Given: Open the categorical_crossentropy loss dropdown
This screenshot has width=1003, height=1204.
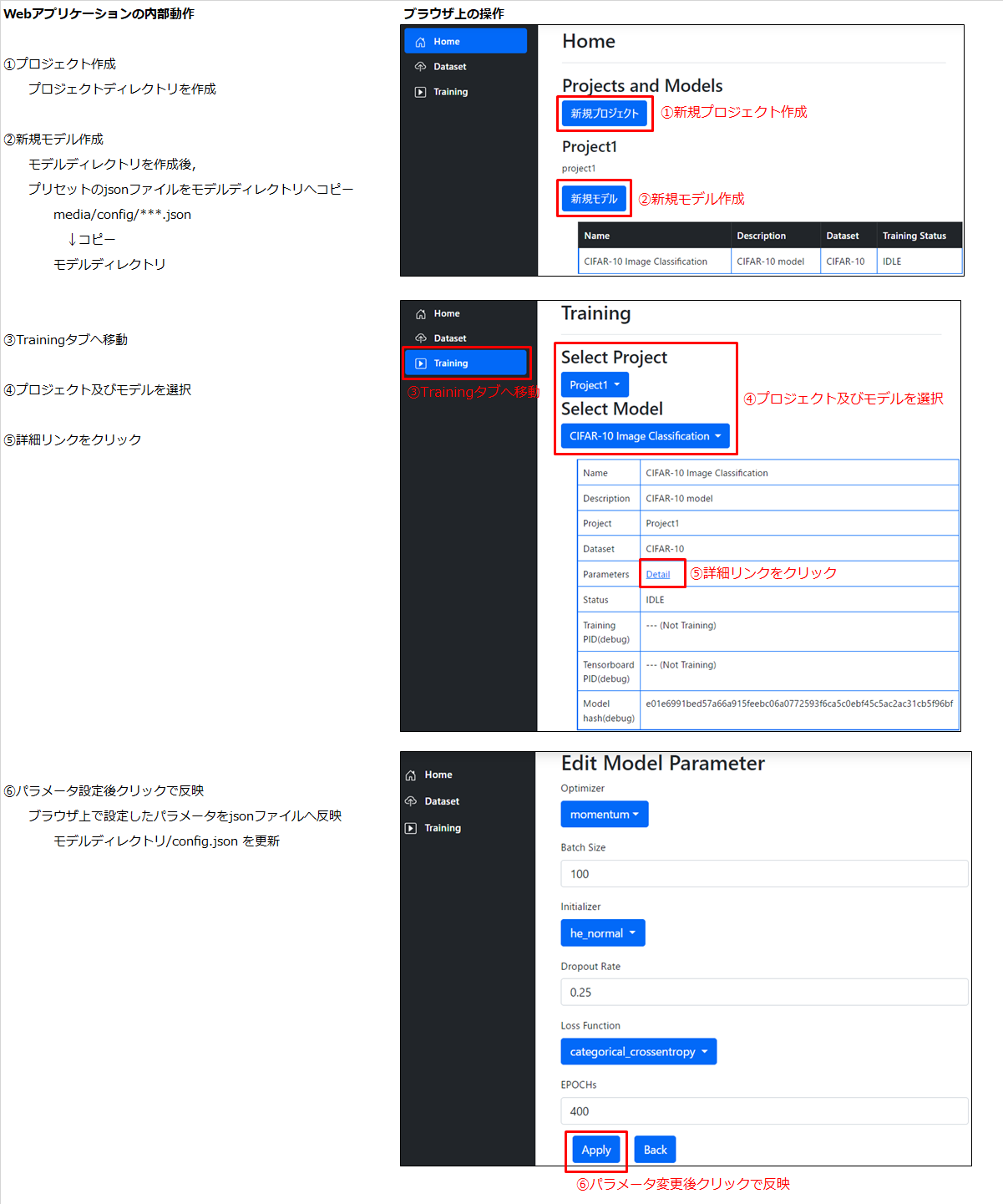Looking at the screenshot, I should (x=639, y=1052).
